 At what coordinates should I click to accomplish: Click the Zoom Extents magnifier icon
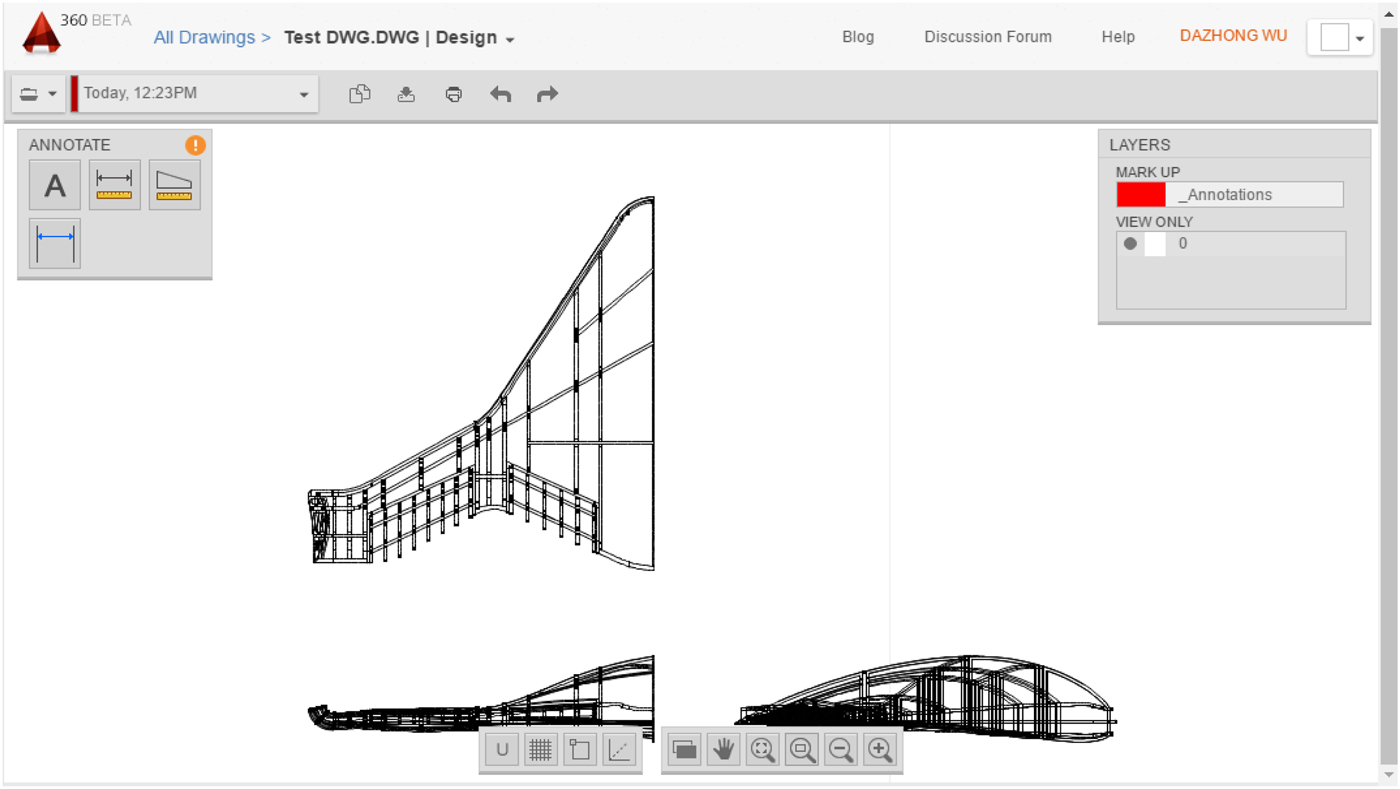762,750
